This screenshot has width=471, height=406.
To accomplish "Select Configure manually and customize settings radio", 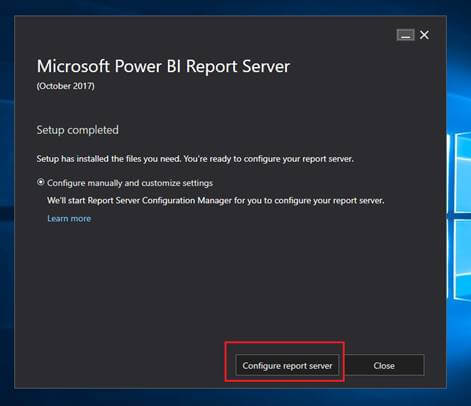I will 41,182.
